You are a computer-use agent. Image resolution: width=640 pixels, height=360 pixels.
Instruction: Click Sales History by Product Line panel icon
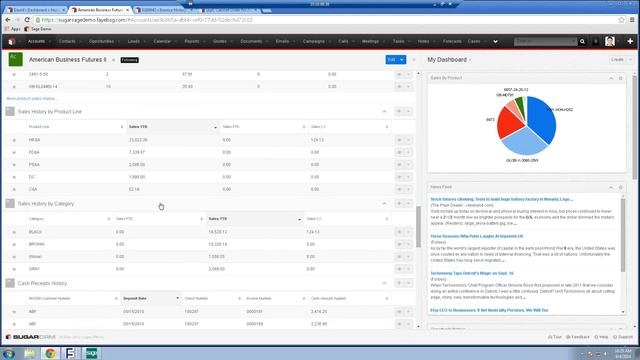coord(10,111)
